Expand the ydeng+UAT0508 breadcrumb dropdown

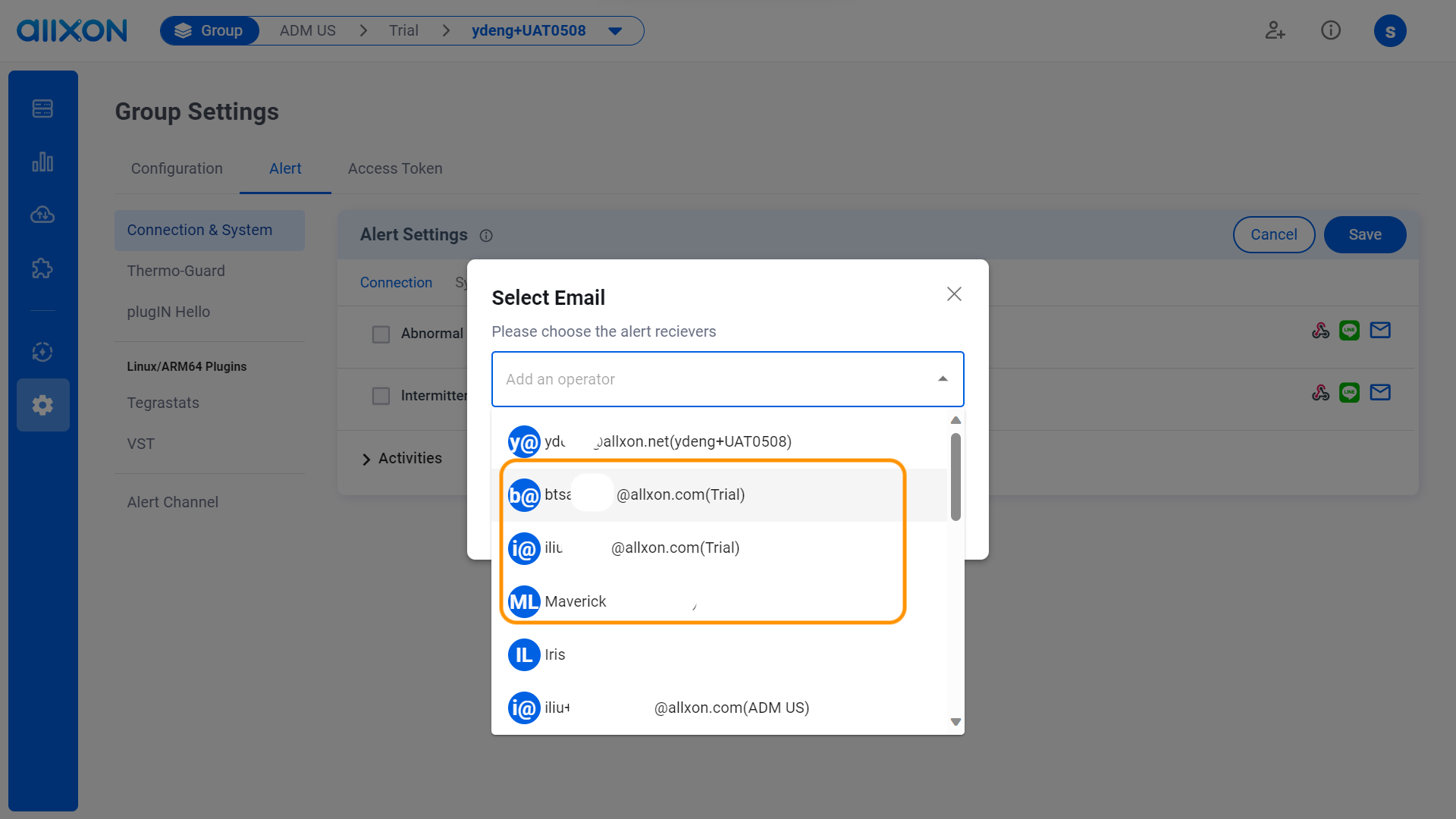click(614, 30)
